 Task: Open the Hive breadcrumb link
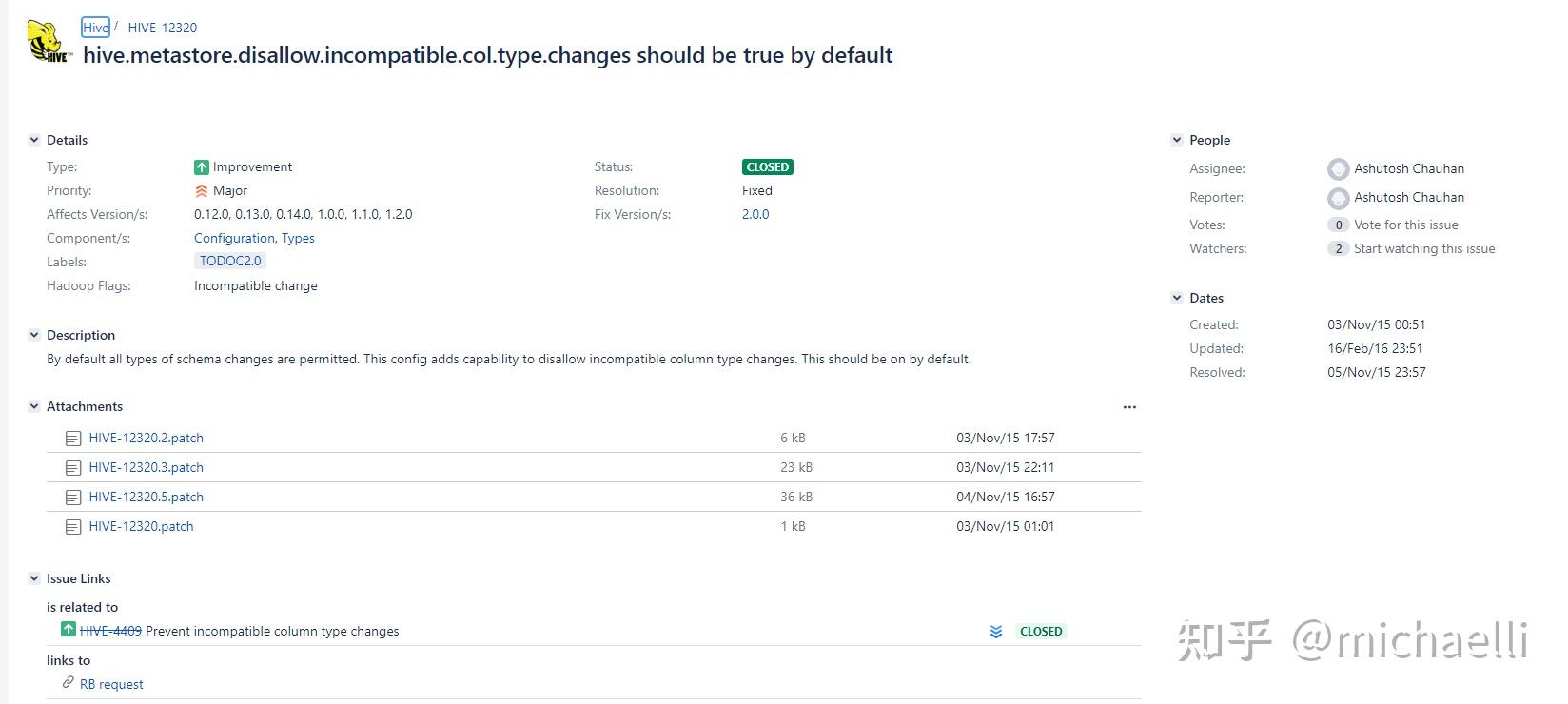click(x=95, y=28)
